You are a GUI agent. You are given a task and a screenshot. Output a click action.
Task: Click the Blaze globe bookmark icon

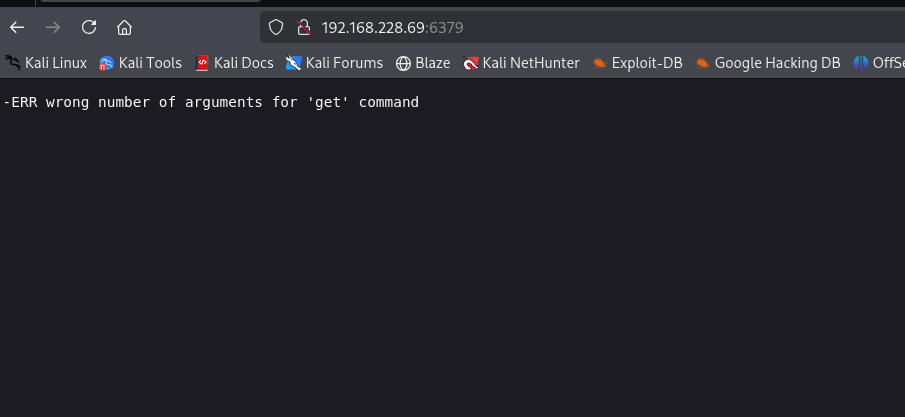click(404, 63)
